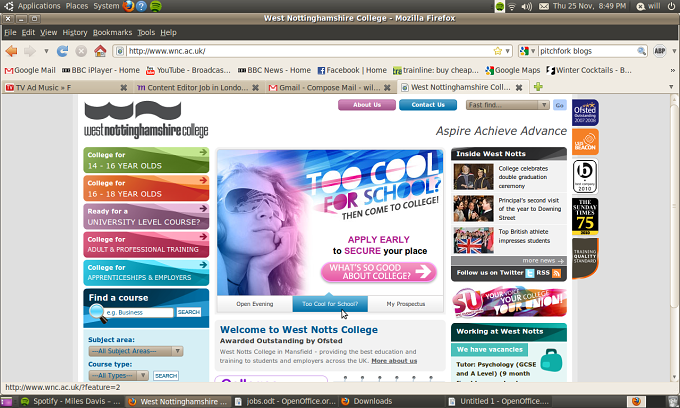
Task: Open the History menu
Action: pyautogui.click(x=75, y=33)
